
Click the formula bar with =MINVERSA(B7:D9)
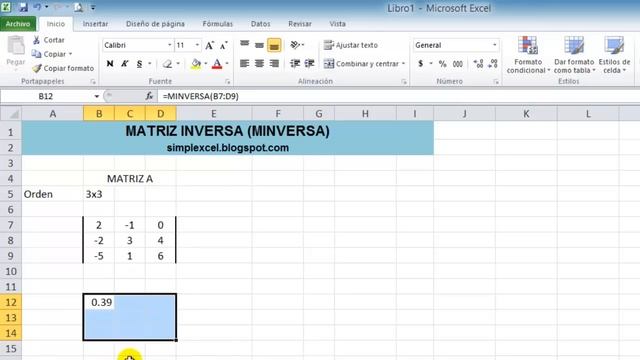point(399,96)
